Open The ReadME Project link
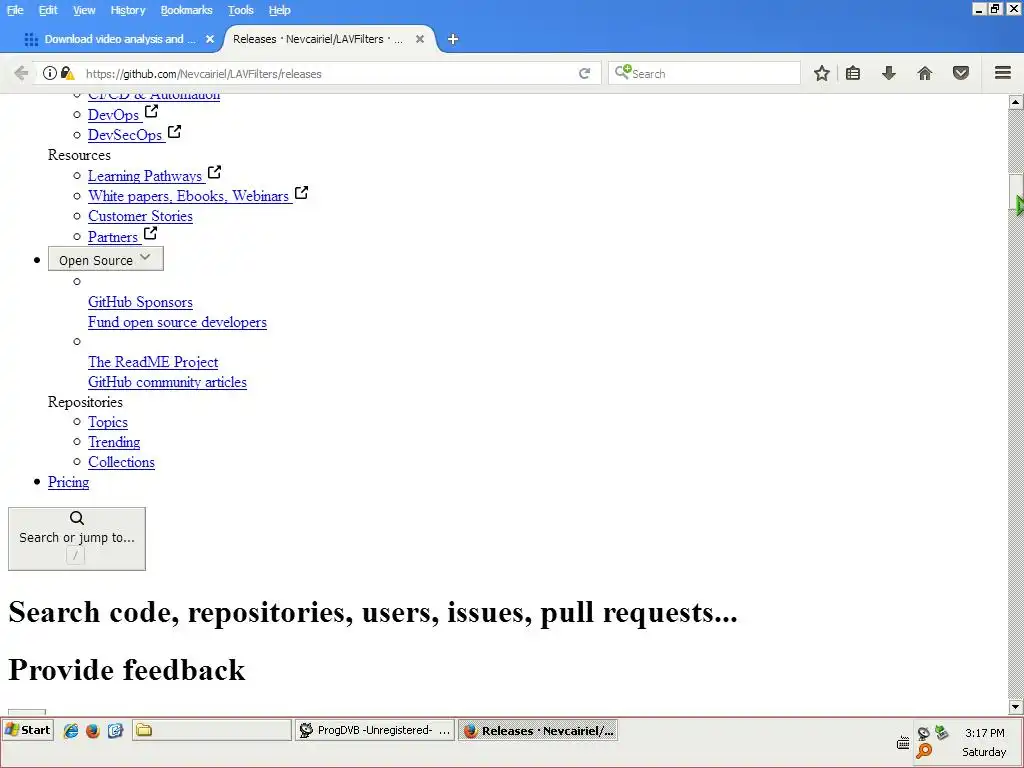The image size is (1024, 768). tap(153, 362)
